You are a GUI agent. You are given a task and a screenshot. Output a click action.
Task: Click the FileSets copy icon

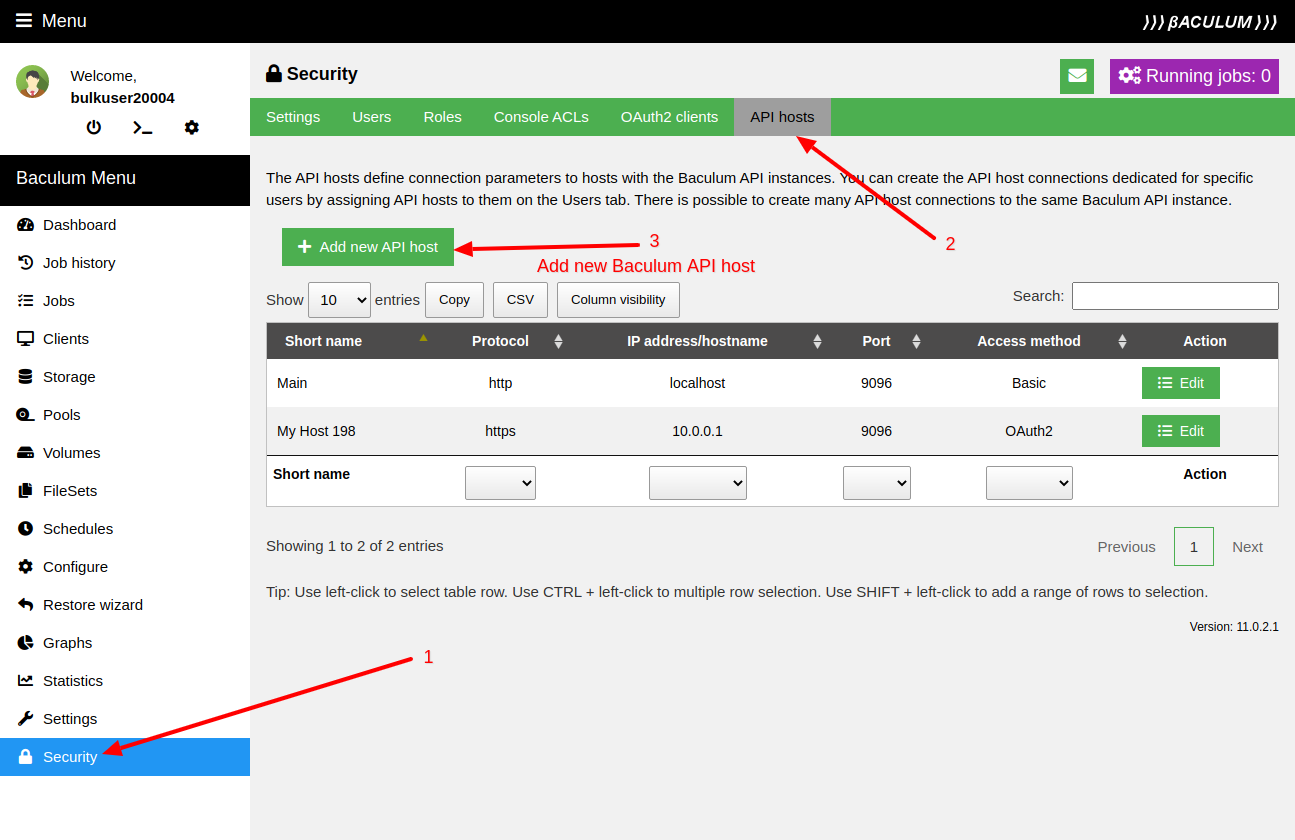[x=25, y=491]
